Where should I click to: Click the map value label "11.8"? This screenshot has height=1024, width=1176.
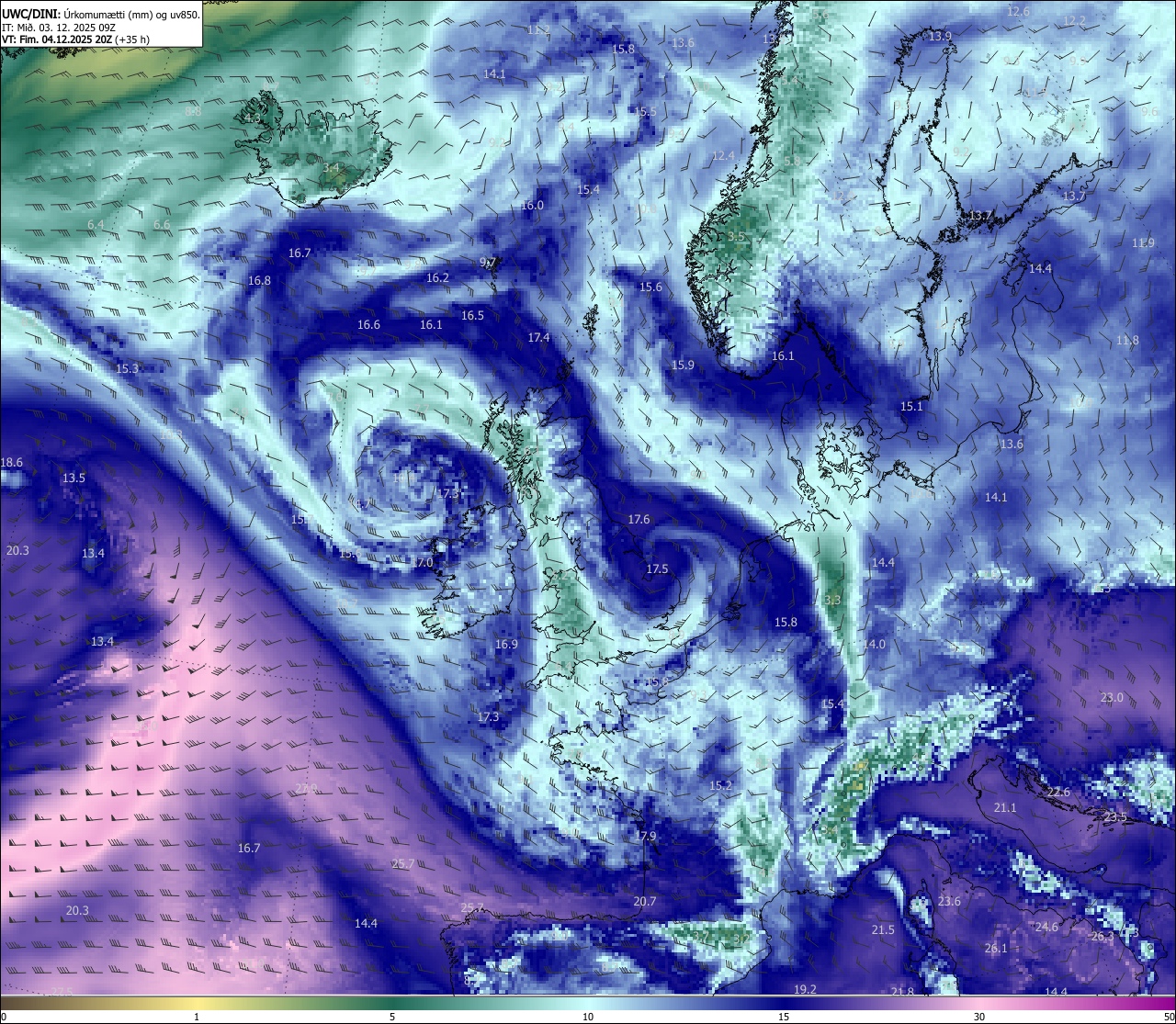click(1127, 341)
